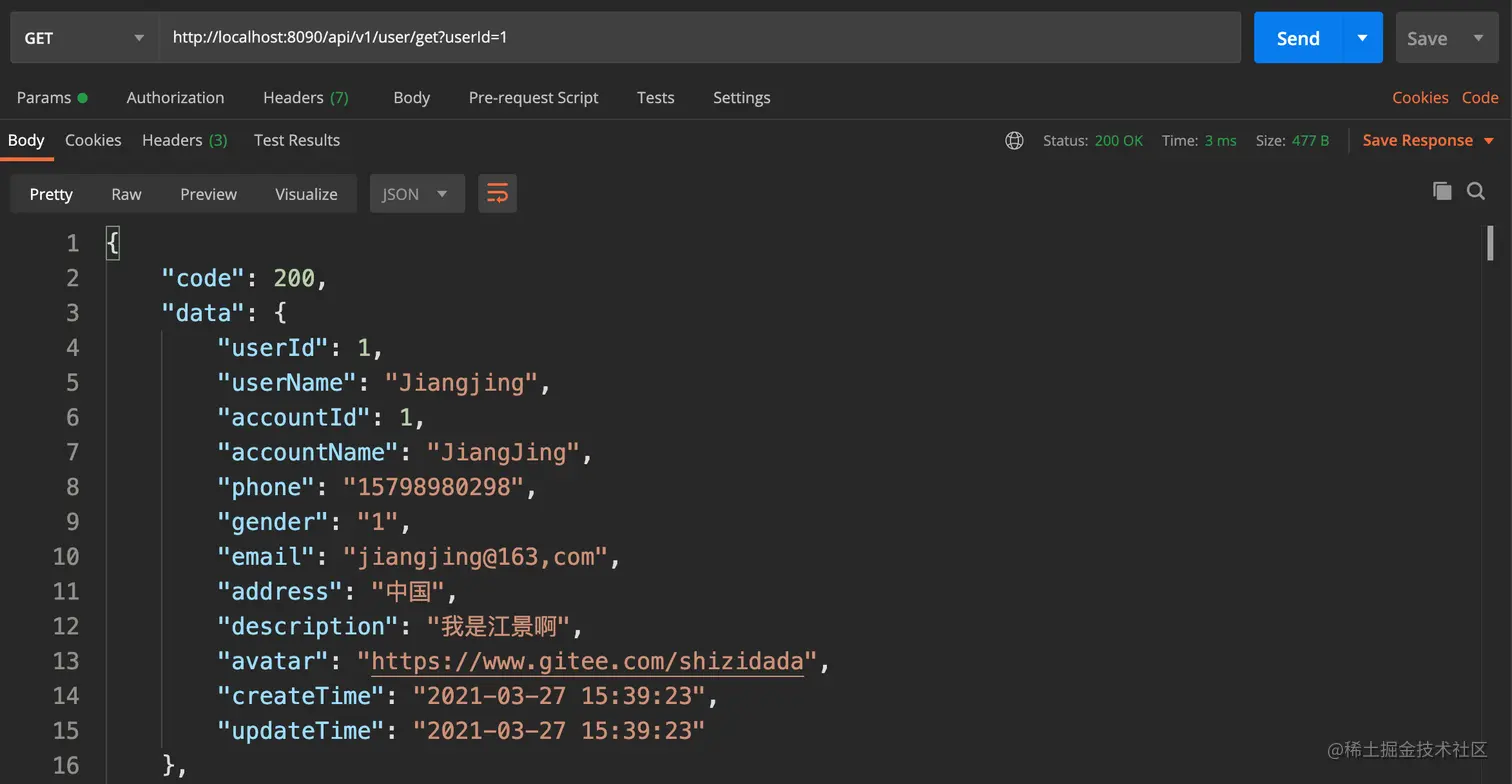Click the network globe icon

(1014, 140)
